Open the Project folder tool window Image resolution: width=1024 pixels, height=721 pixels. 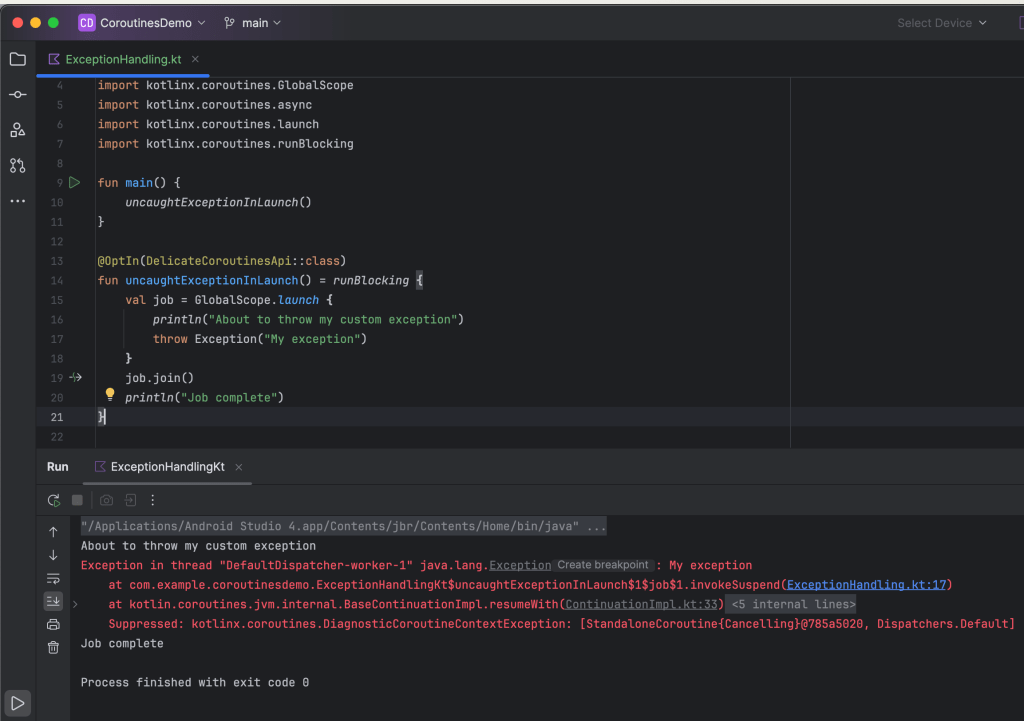(x=17, y=60)
